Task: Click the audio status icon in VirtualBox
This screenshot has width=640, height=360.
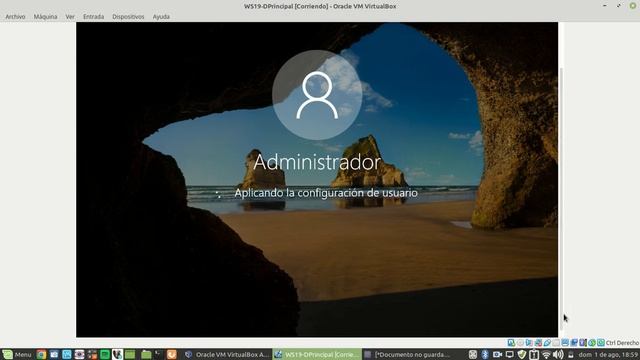Action: pyautogui.click(x=529, y=342)
